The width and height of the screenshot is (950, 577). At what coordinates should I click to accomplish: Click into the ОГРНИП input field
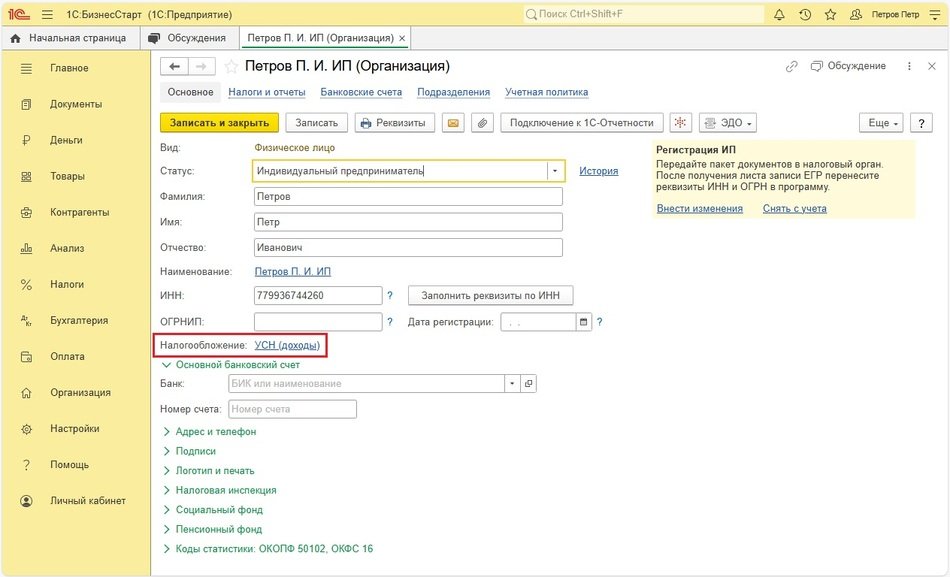coord(318,322)
